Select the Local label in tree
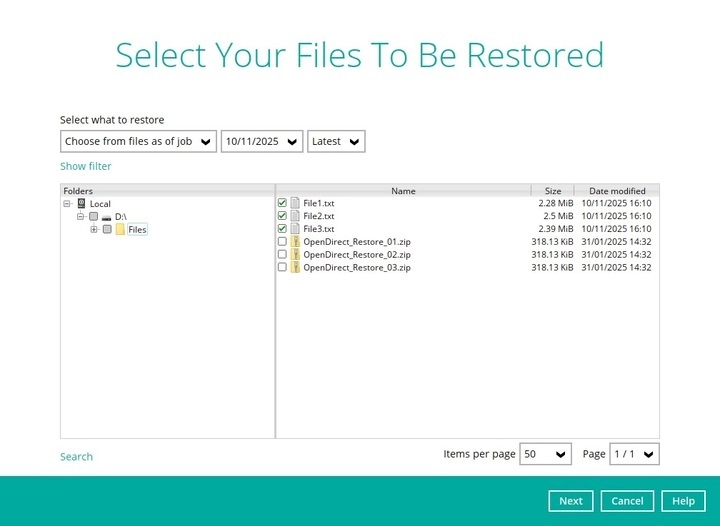720x526 pixels. coord(100,204)
